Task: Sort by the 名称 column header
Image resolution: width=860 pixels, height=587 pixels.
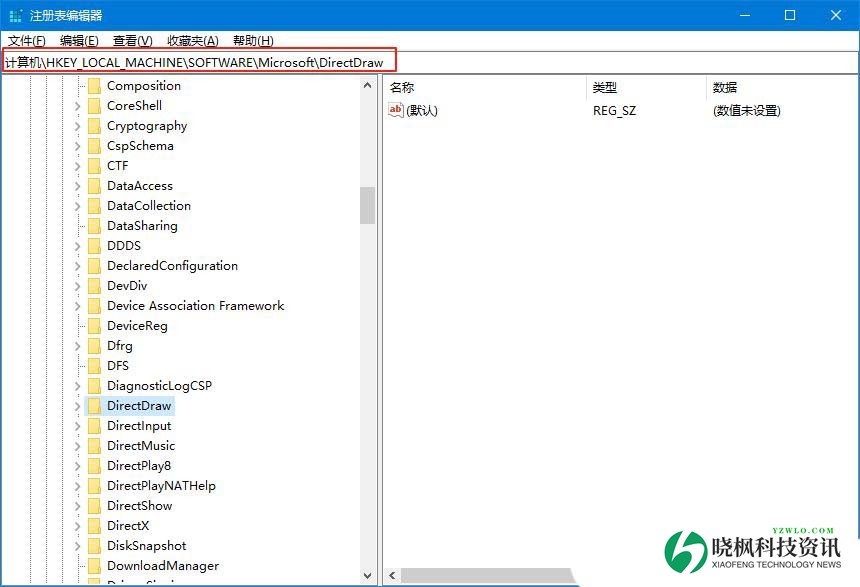Action: click(x=402, y=88)
